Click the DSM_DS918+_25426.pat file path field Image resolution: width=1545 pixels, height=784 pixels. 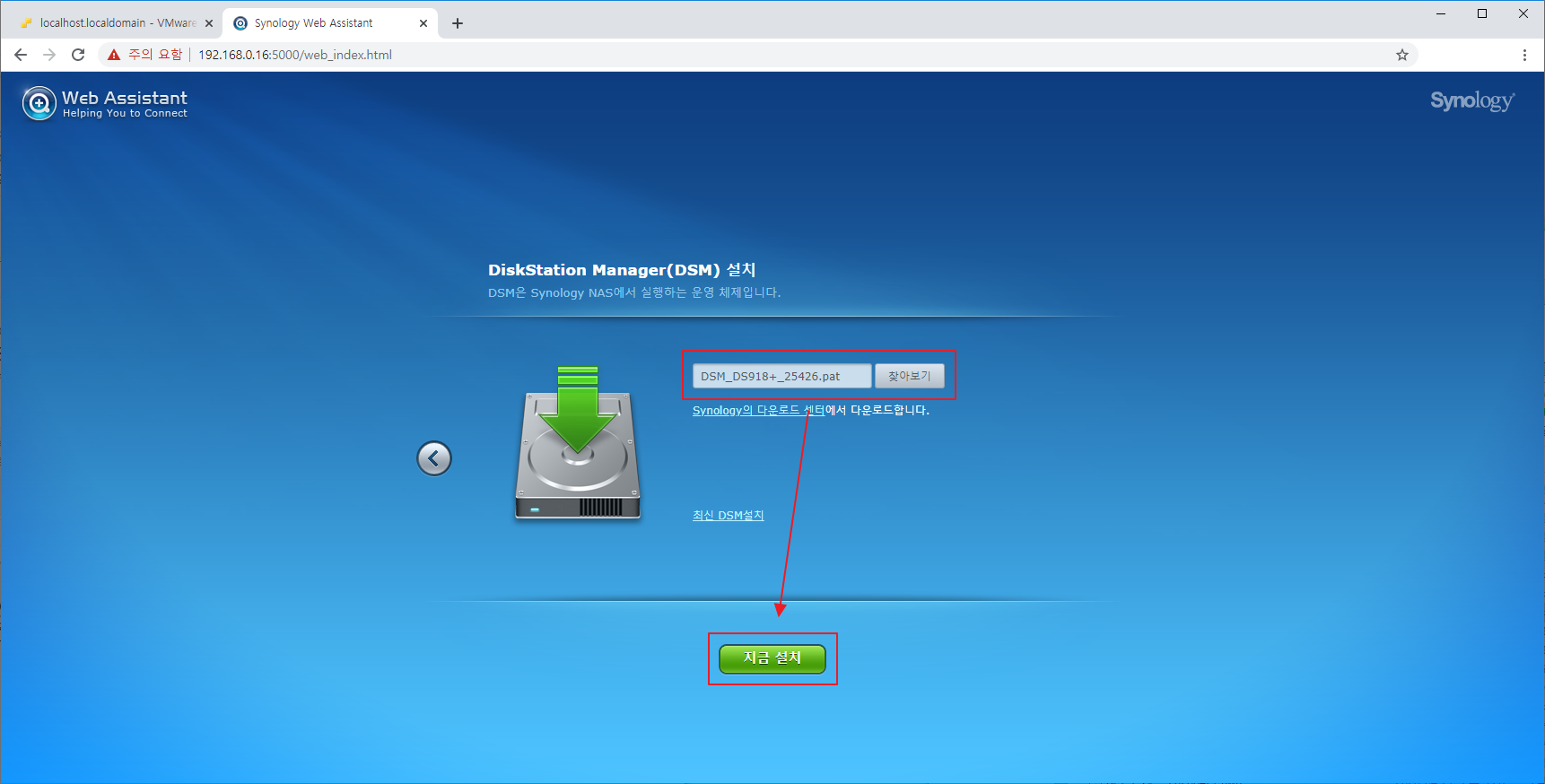pos(781,376)
